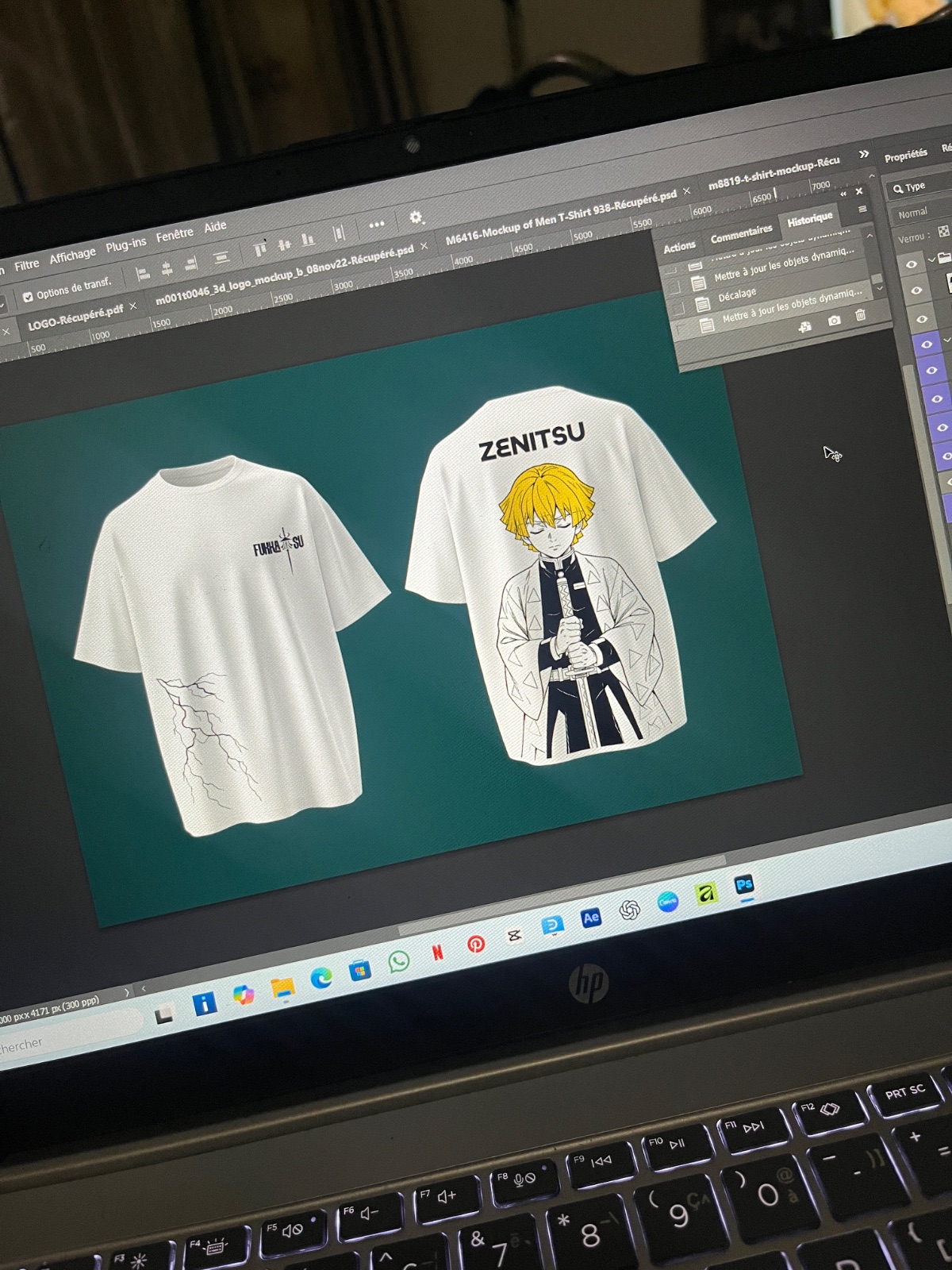Align top edges icon in options bar
The height and width of the screenshot is (1270, 952).
coord(260,249)
